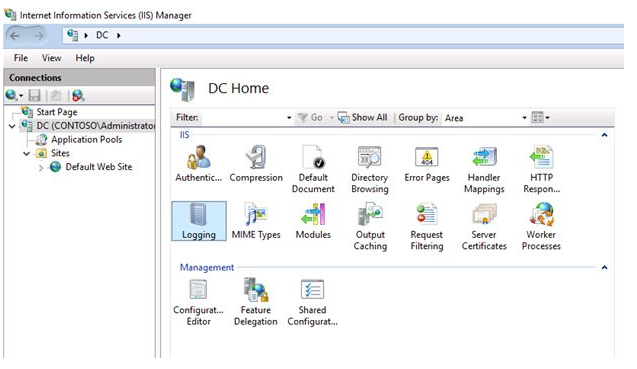This screenshot has height=369, width=637.
Task: Click inside the Filter text field
Action: point(243,118)
